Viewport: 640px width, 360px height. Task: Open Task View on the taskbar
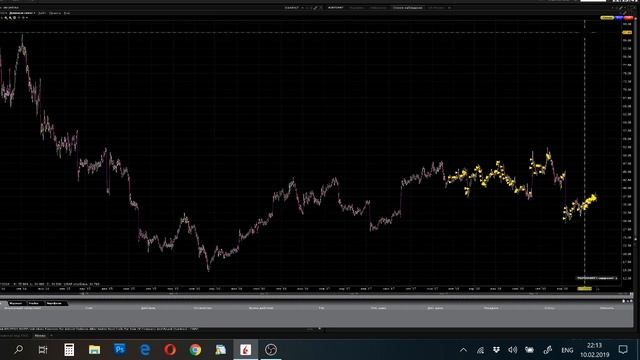point(43,350)
